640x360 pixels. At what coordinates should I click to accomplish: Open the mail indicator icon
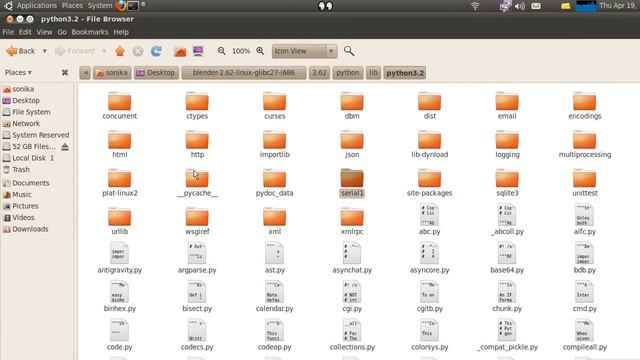(536, 6)
